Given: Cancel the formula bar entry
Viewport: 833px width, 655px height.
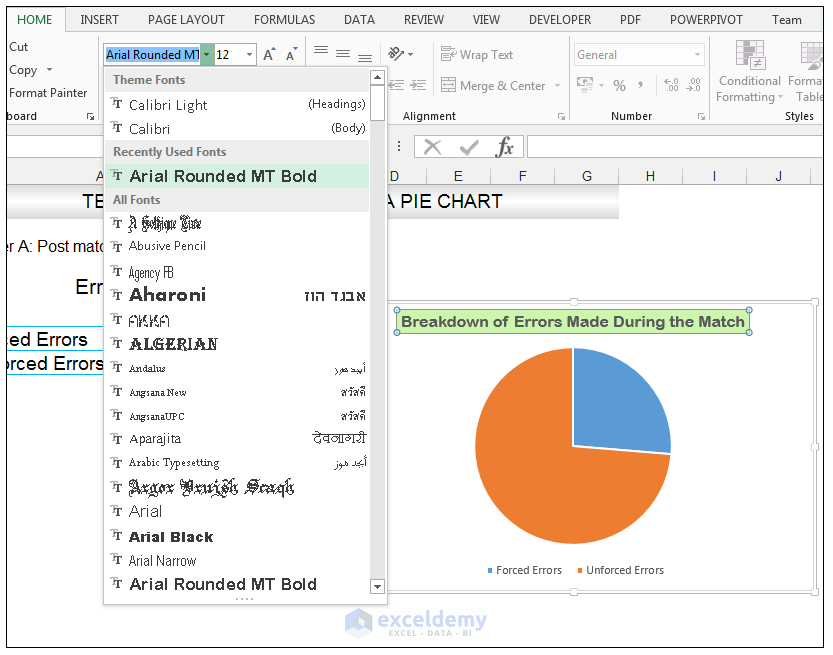Looking at the screenshot, I should pos(432,147).
